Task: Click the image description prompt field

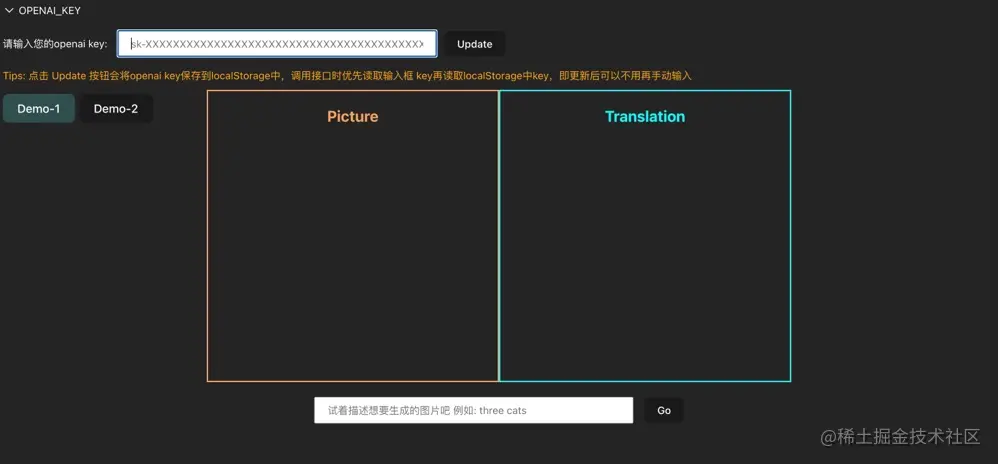Action: point(474,411)
